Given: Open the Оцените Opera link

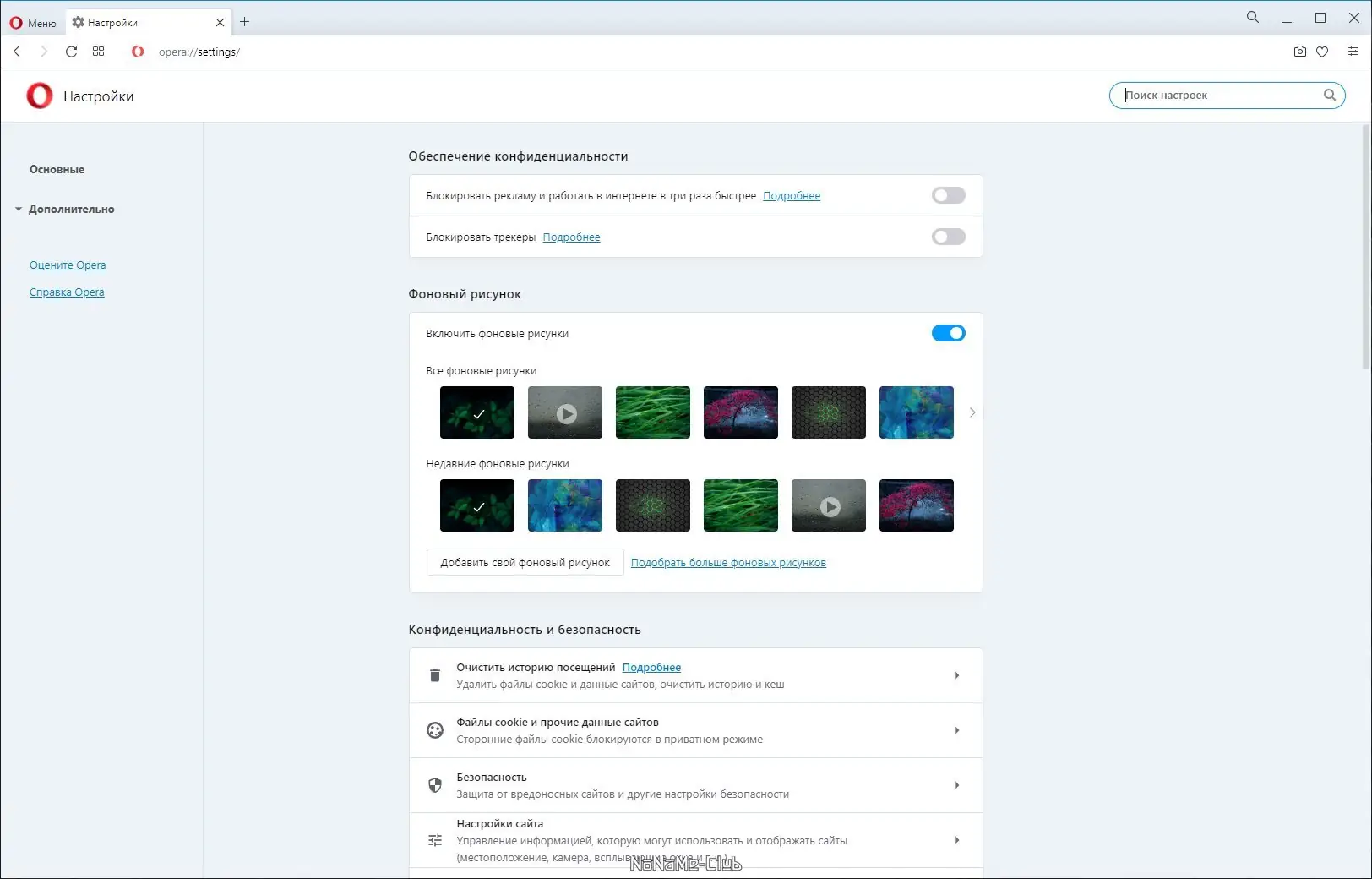Looking at the screenshot, I should (68, 265).
